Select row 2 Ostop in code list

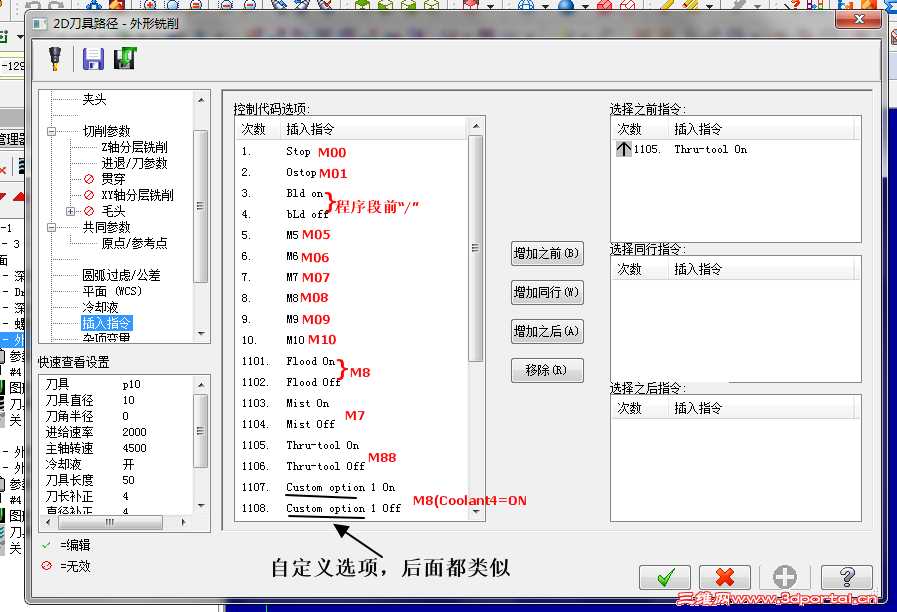[351, 172]
